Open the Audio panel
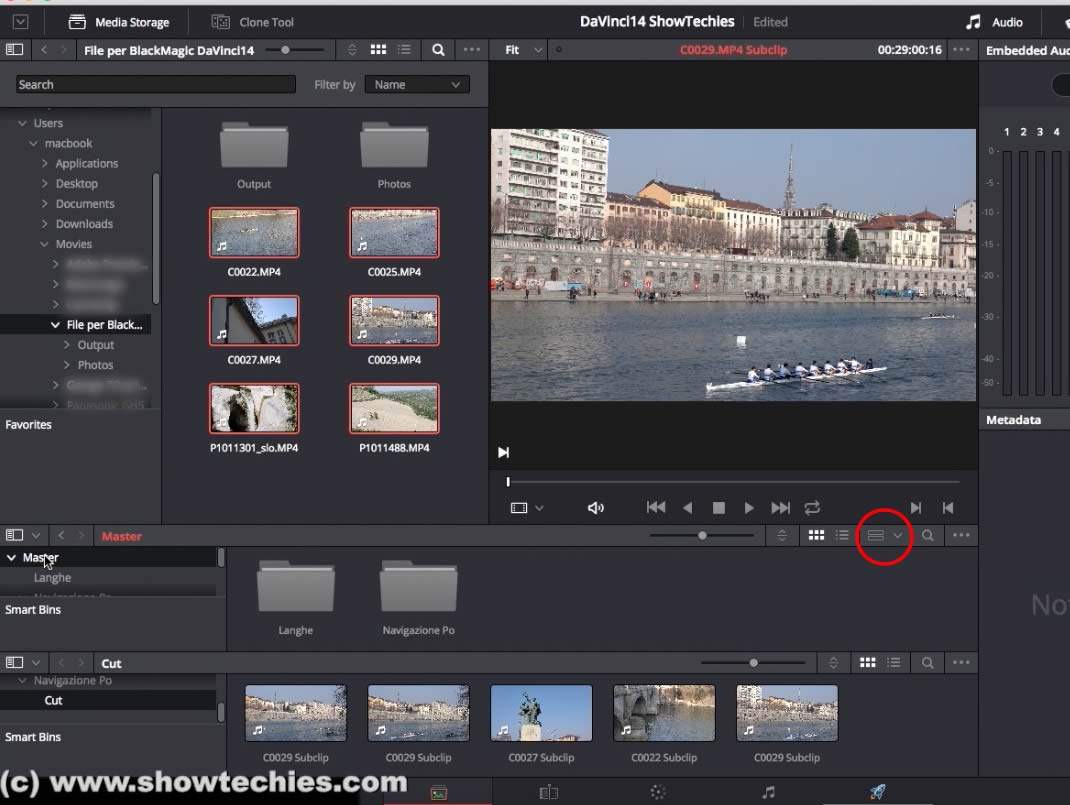The image size is (1070, 805). pyautogui.click(x=994, y=22)
